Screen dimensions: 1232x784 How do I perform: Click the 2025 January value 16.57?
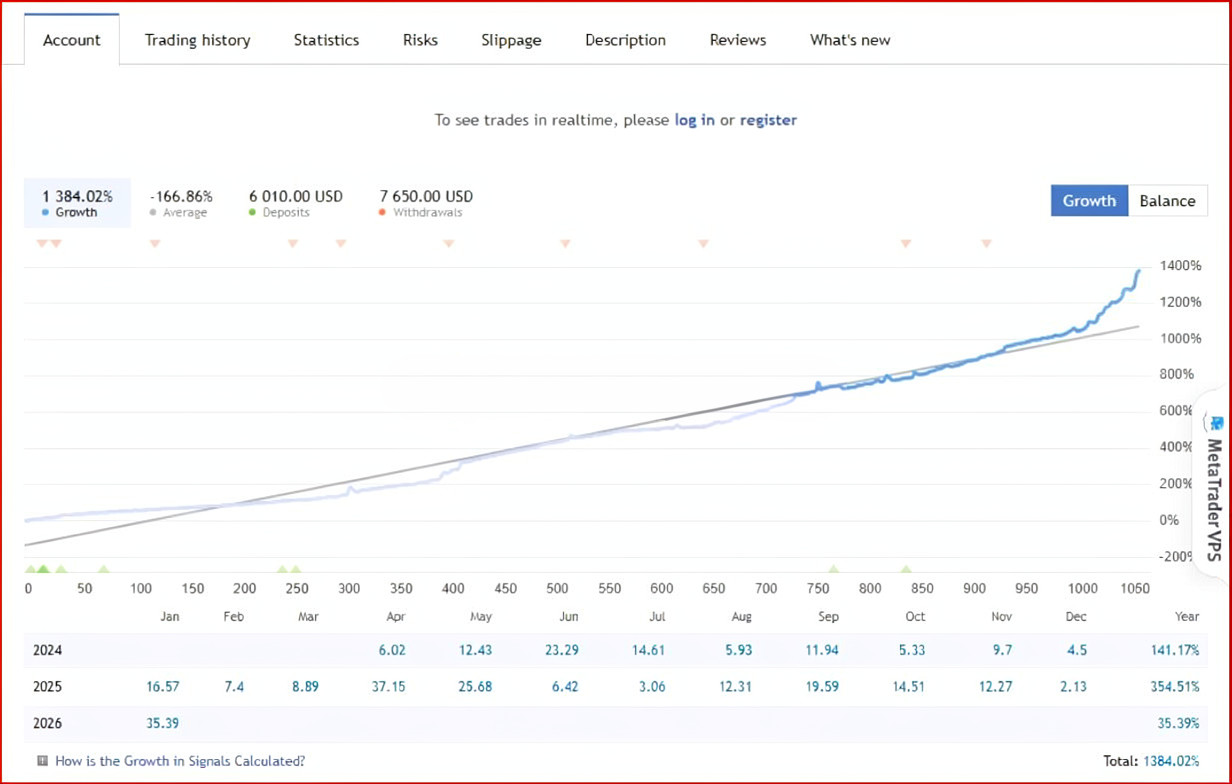pyautogui.click(x=160, y=686)
